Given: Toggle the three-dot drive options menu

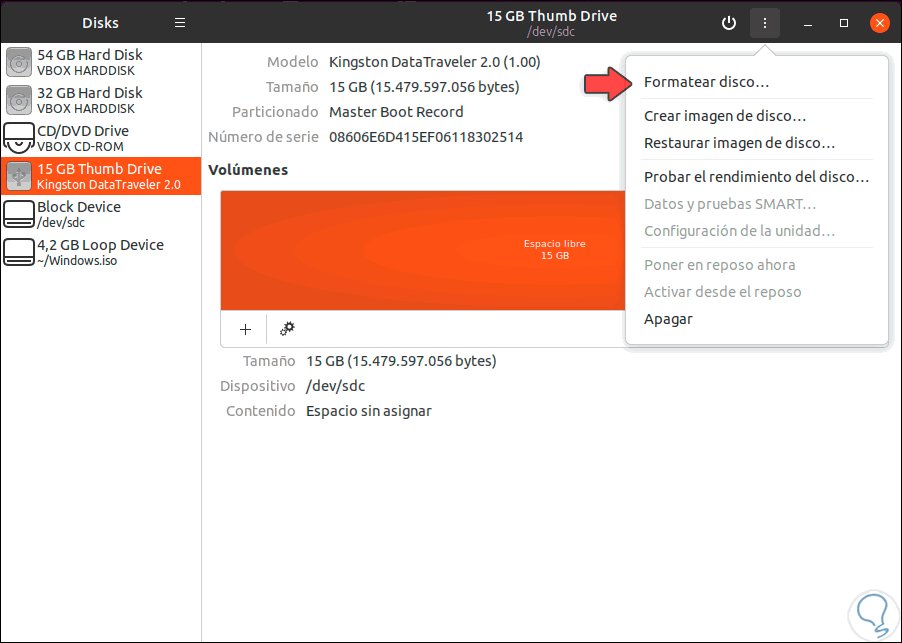Looking at the screenshot, I should [x=765, y=23].
